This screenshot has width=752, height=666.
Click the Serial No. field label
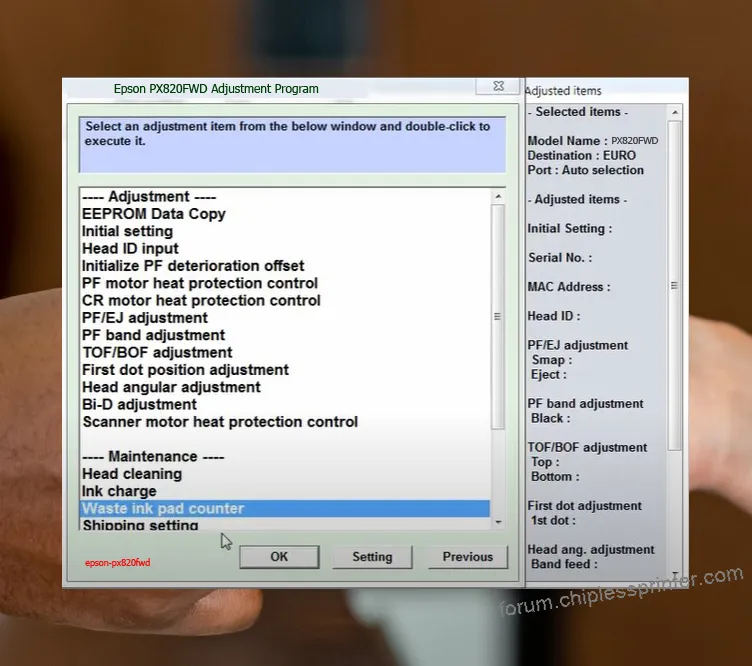click(x=560, y=257)
